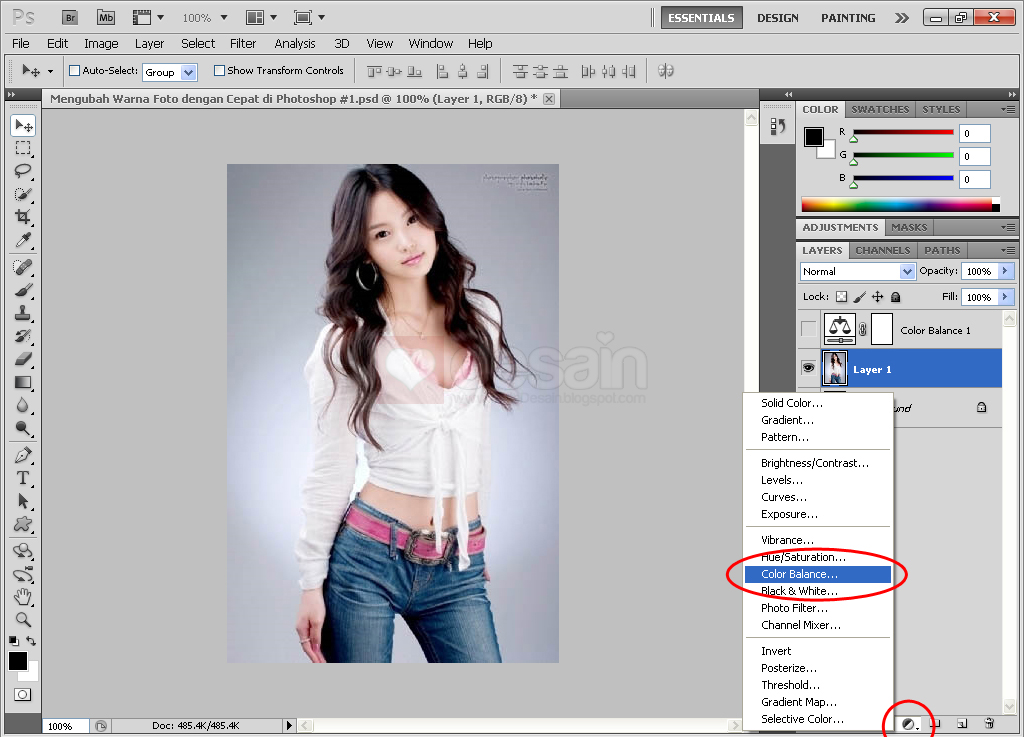Select the History Brush tool

pyautogui.click(x=23, y=336)
